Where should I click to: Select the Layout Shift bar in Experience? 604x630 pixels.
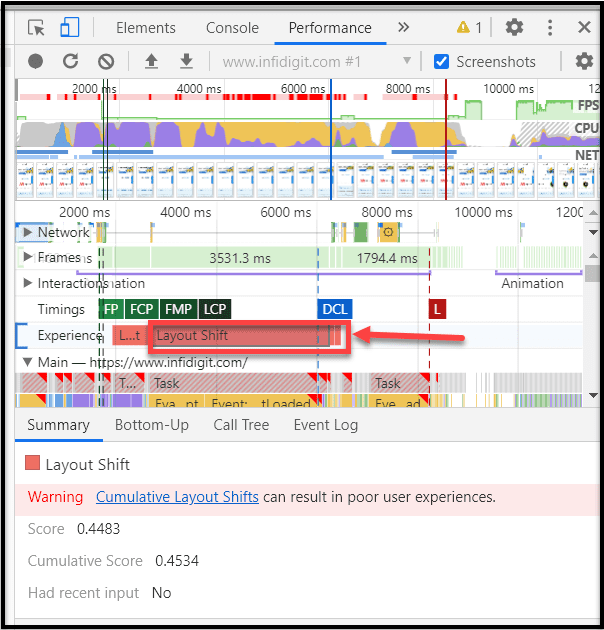241,335
